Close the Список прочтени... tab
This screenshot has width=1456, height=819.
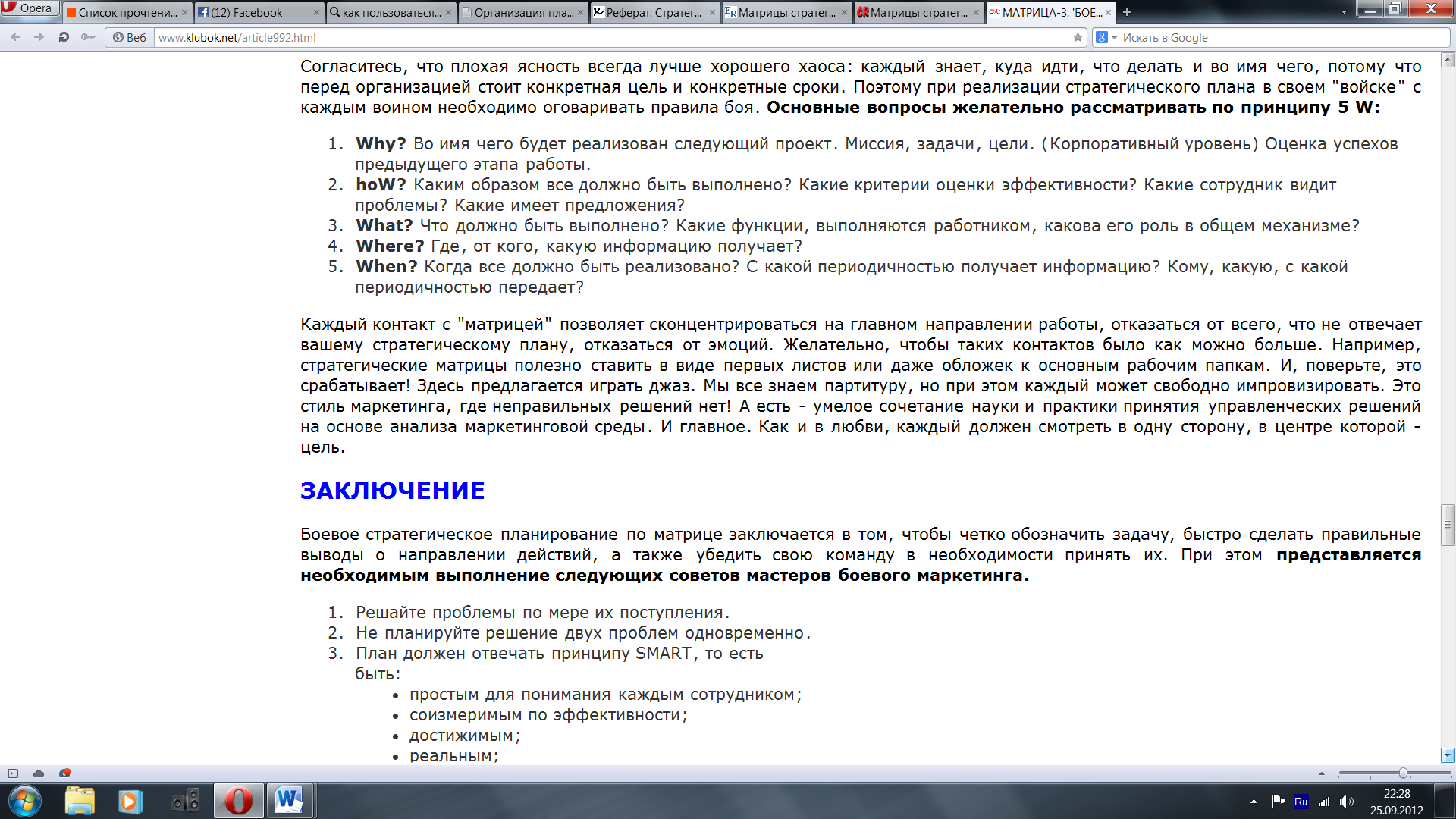tap(184, 12)
